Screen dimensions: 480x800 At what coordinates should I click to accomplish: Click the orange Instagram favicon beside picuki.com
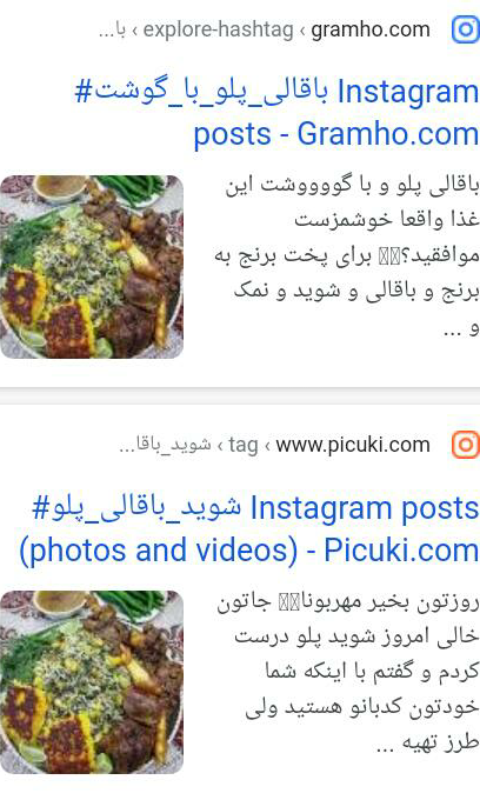point(465,445)
